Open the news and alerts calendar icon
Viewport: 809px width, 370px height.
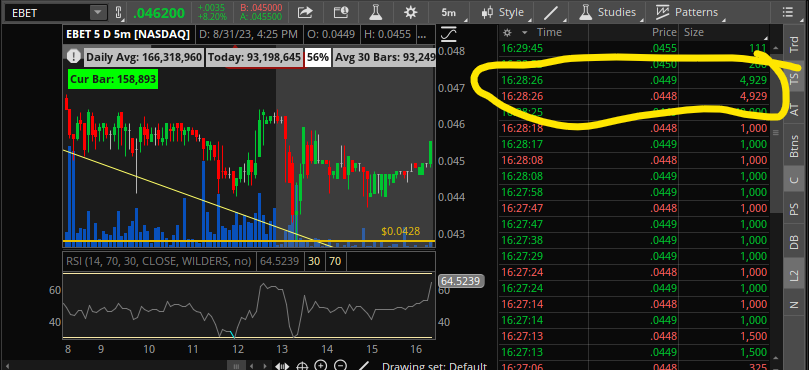pos(341,12)
